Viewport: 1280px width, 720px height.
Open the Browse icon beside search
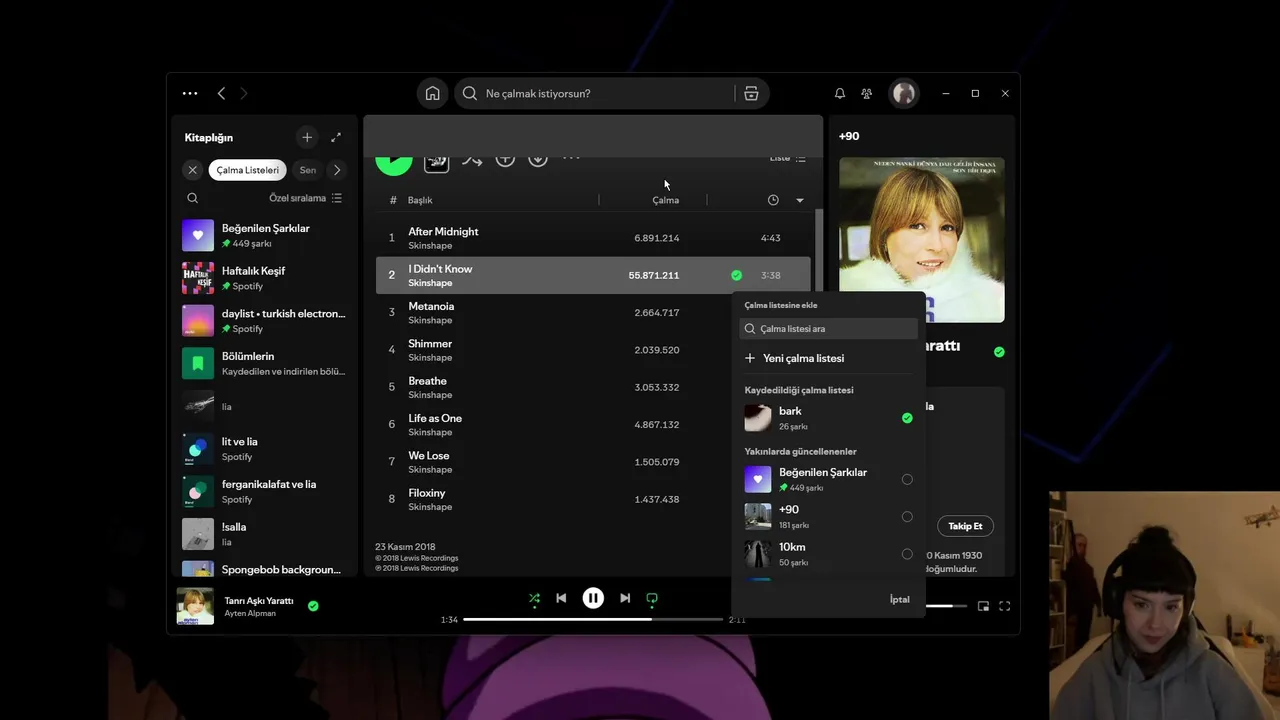(x=751, y=93)
